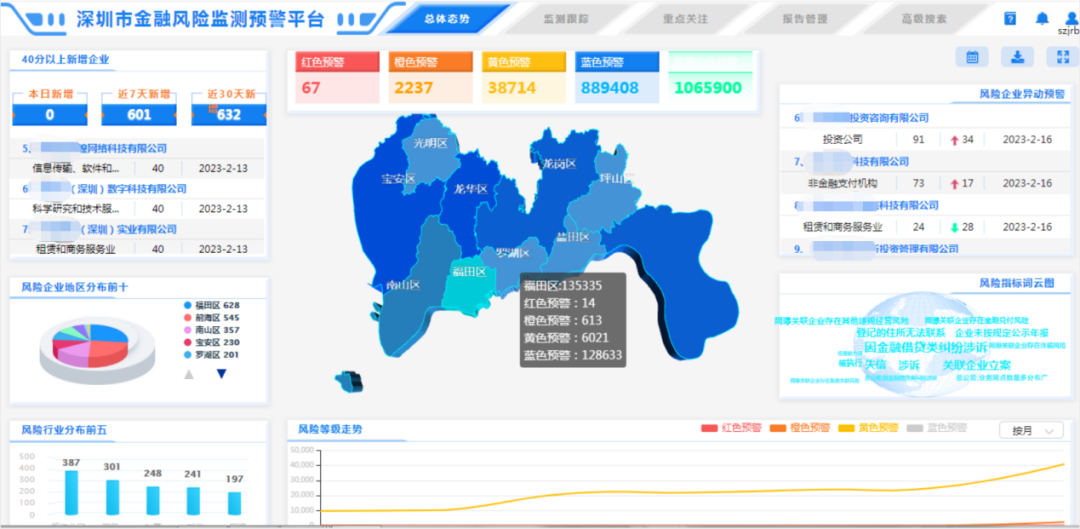Click 科学研究和技术服... row cell
Screen dimensions: 1080x529
point(76,209)
